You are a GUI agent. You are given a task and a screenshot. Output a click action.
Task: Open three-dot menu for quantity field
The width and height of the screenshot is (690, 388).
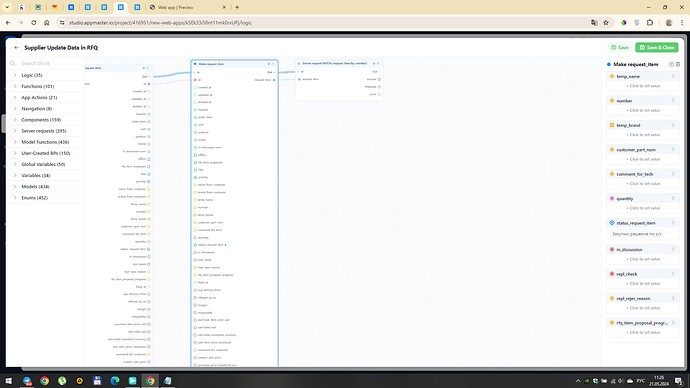coord(673,198)
